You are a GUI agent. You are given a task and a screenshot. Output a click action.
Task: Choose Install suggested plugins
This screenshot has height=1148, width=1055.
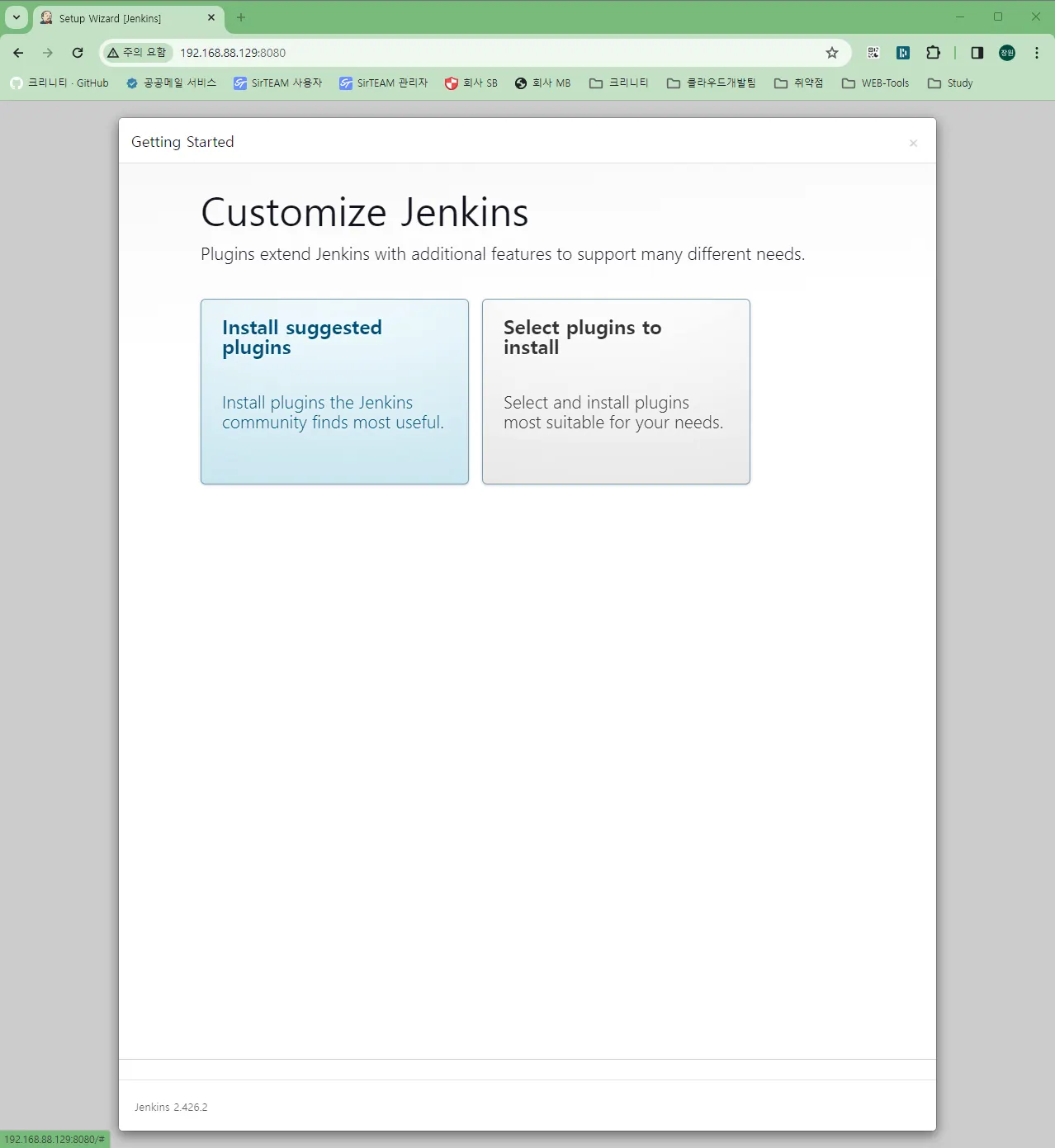tap(334, 391)
